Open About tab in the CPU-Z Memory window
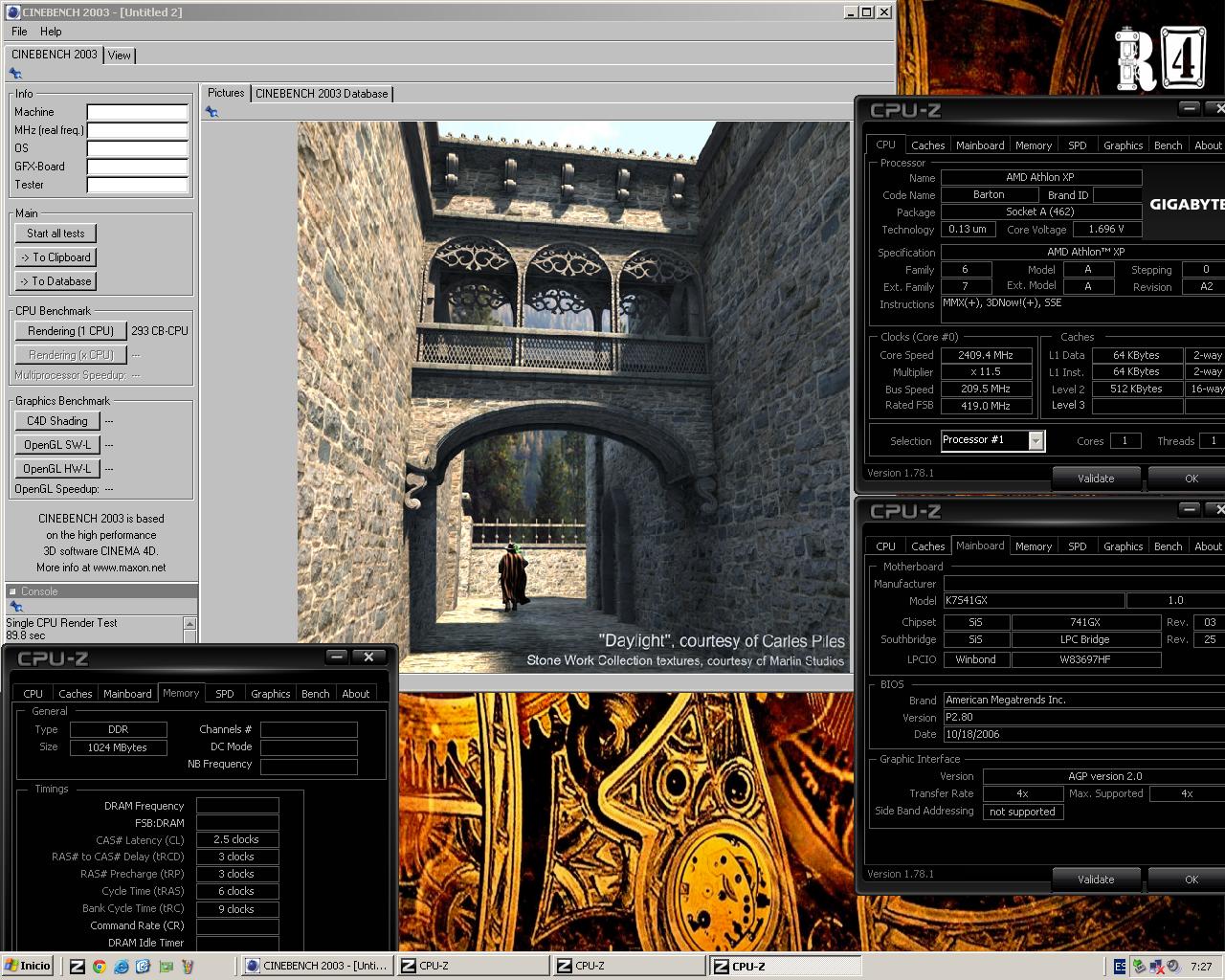This screenshot has height=980, width=1225. pos(355,694)
